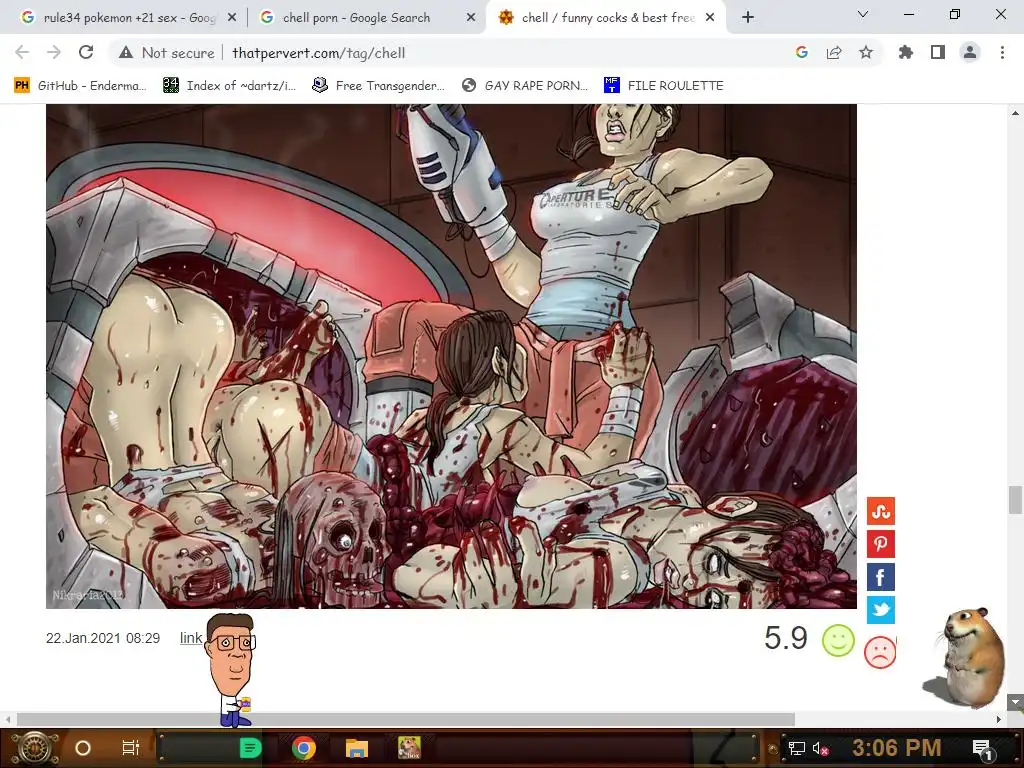Open File Explorer from taskbar
Screen dimensions: 1024x768
(x=357, y=748)
